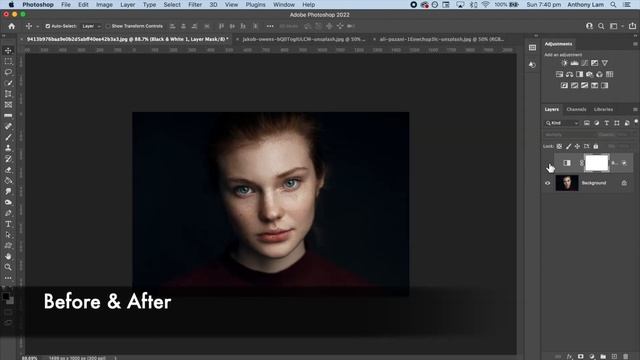
Task: Open the Apple menu
Action: click(11, 4)
